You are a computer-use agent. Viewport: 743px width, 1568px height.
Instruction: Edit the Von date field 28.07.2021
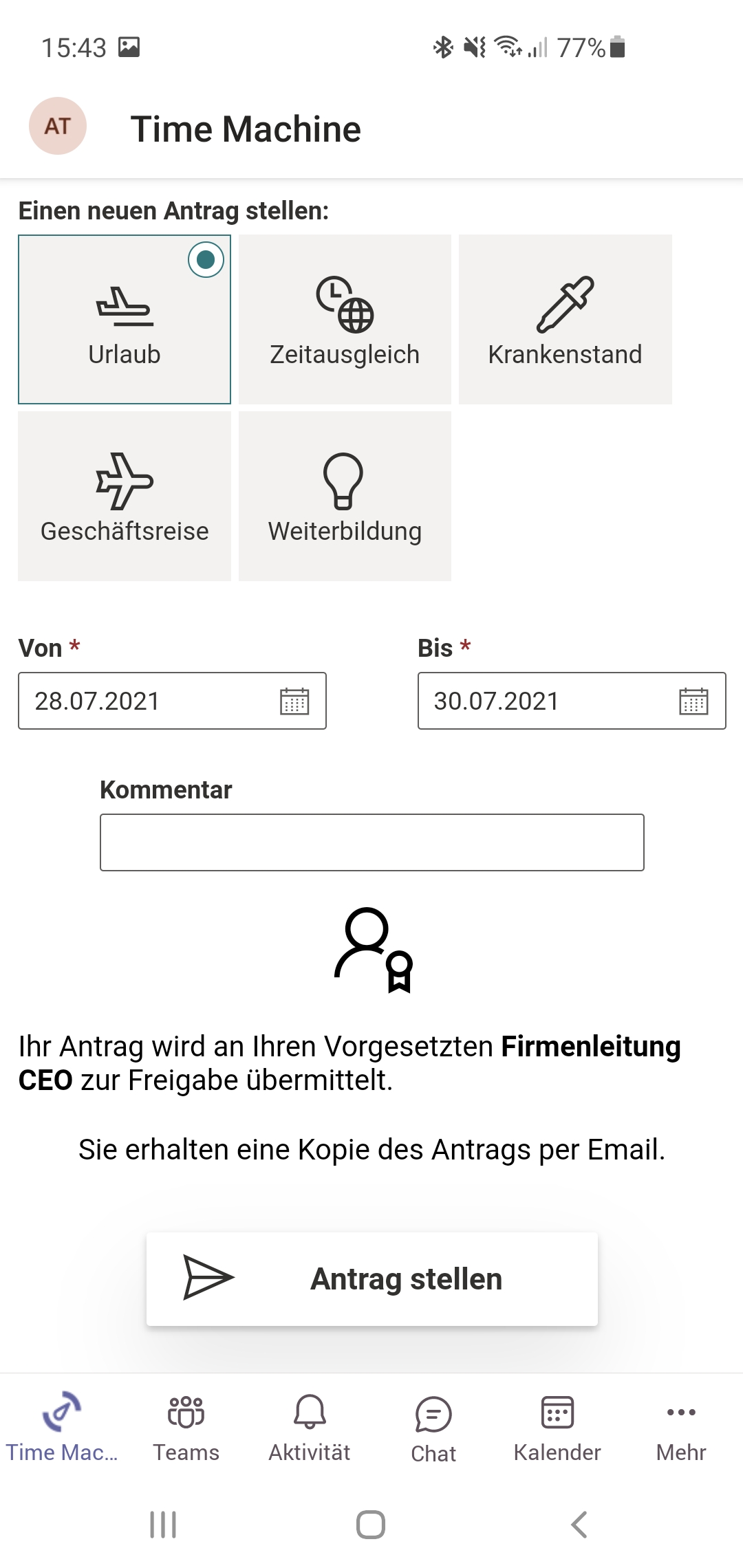(x=138, y=701)
